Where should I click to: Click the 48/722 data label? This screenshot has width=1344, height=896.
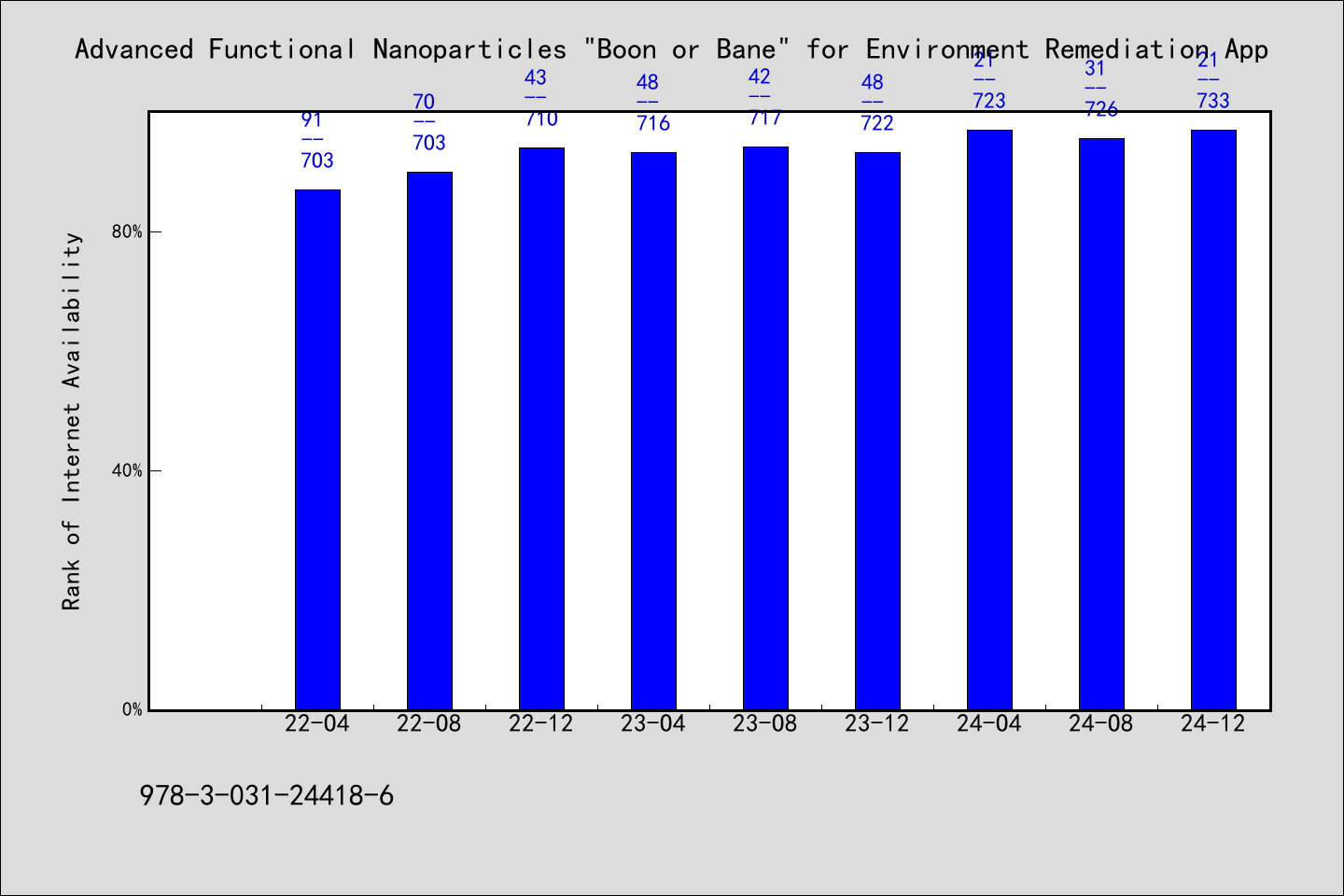[x=877, y=103]
